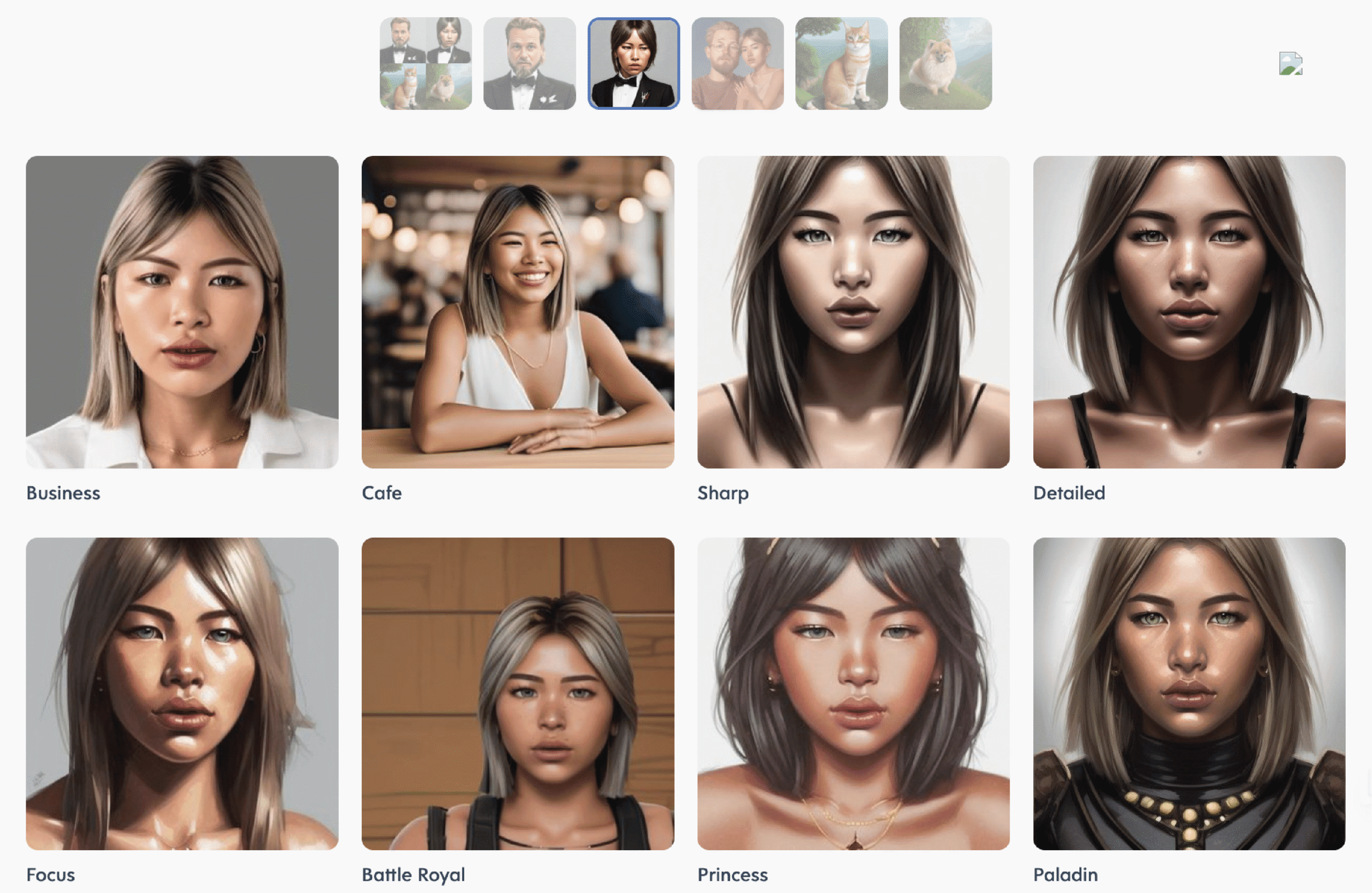Select the woman in tuxedo thumbnail
Viewport: 1372px width, 893px height.
[633, 63]
